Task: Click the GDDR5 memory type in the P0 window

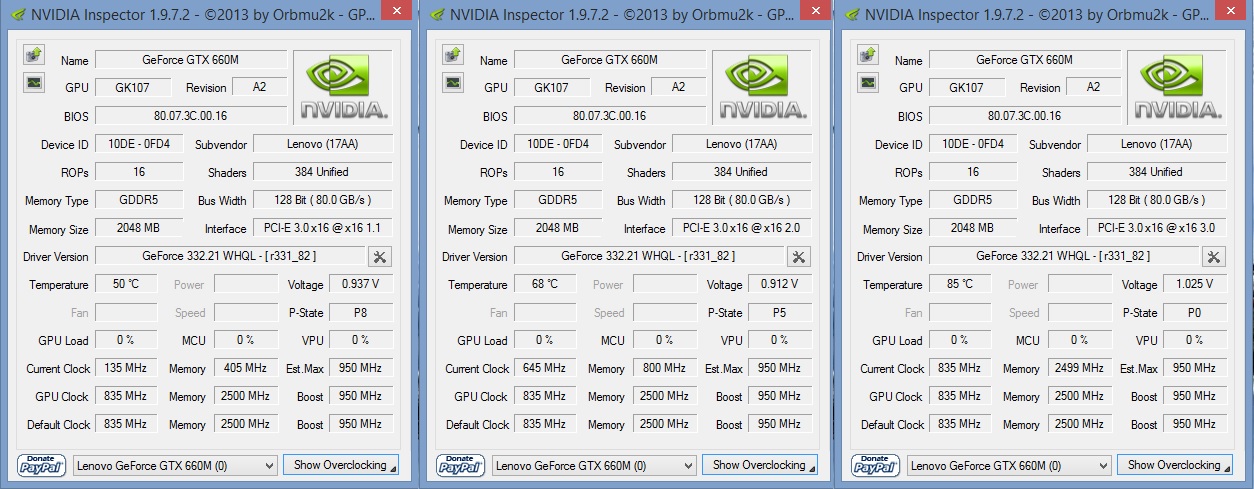Action: click(x=972, y=201)
